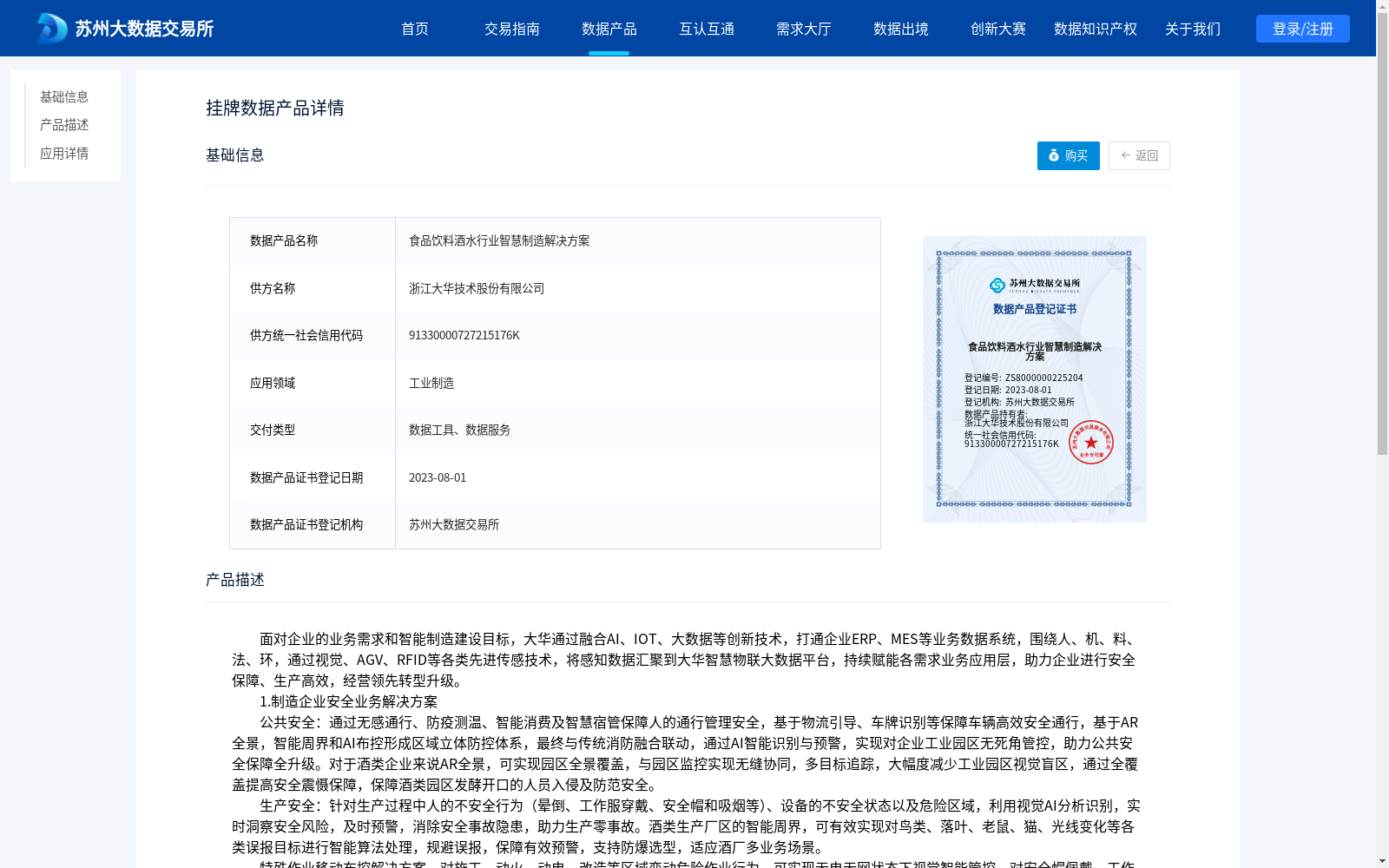This screenshot has width=1389, height=868.
Task: Jump to 应用详情 in sidebar
Action: 64,154
